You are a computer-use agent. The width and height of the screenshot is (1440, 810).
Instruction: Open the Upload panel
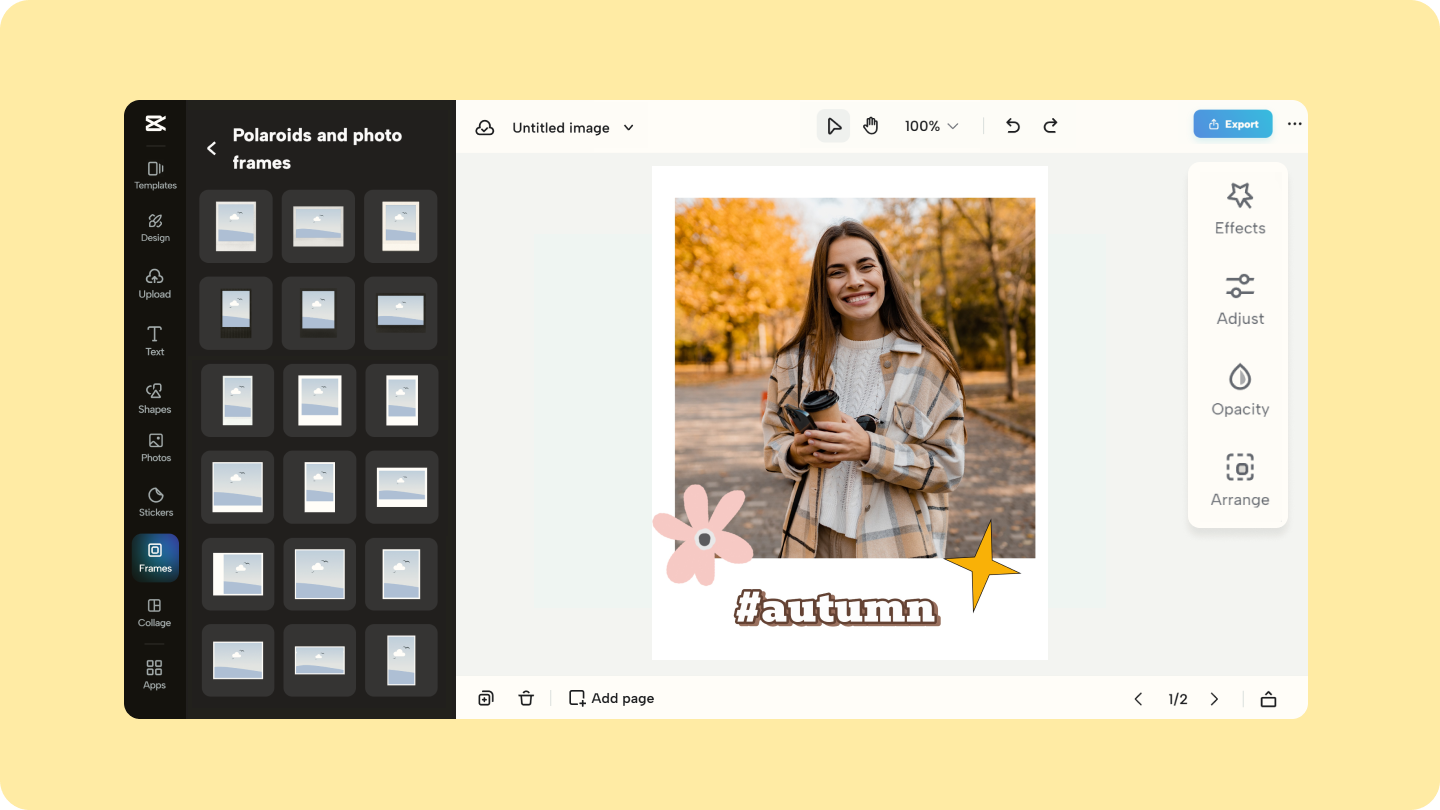click(x=155, y=283)
